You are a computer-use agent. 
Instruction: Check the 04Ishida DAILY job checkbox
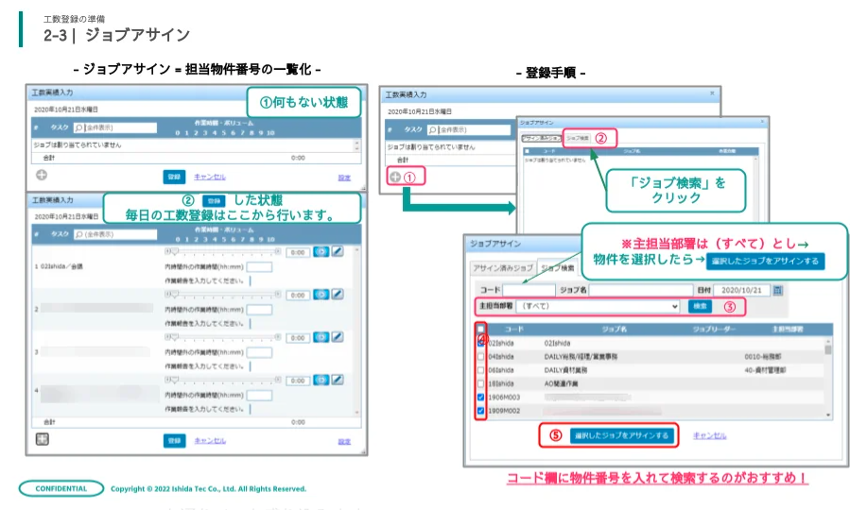[481, 356]
